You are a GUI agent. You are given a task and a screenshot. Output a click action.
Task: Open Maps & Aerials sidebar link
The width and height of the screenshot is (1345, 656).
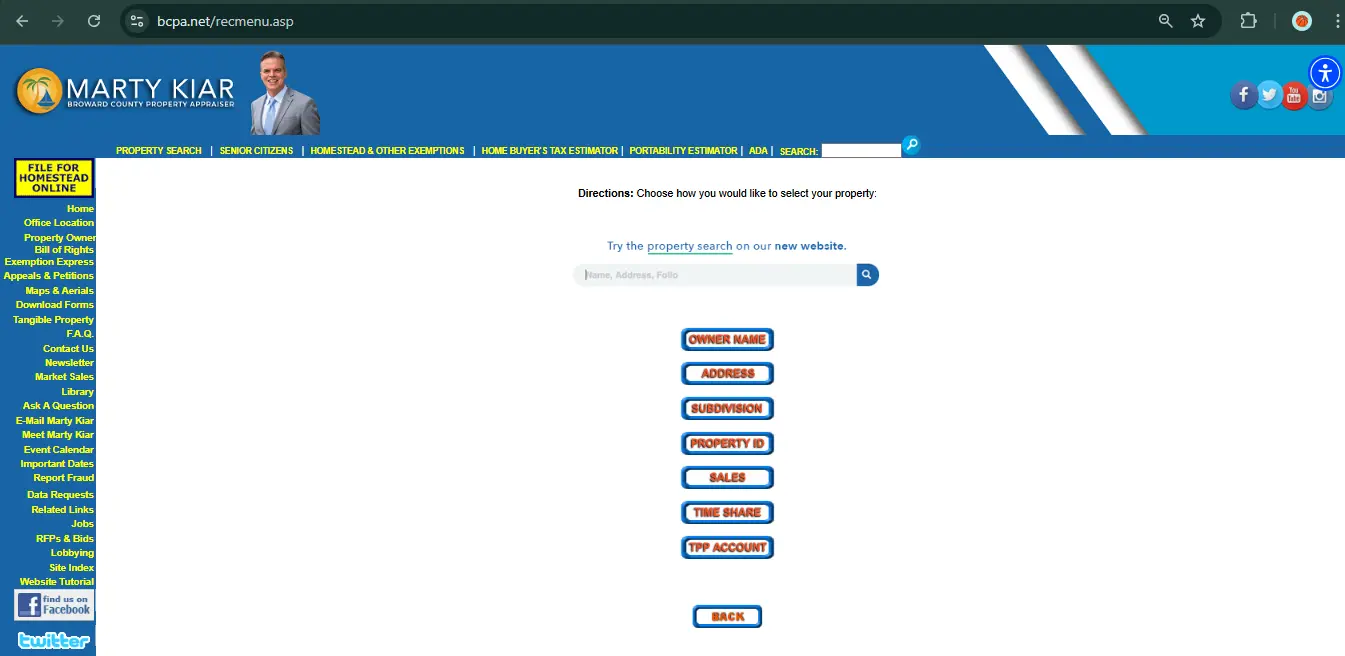point(59,291)
